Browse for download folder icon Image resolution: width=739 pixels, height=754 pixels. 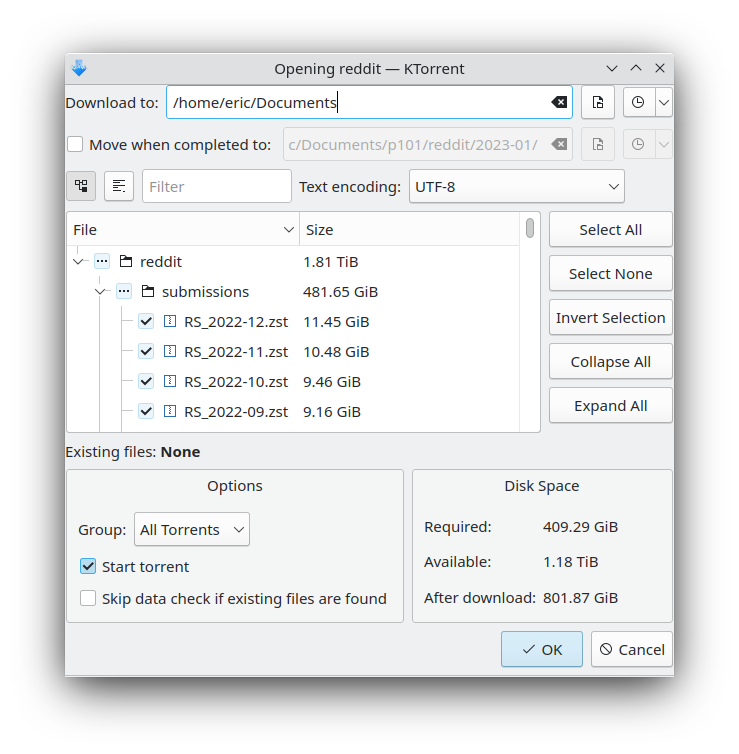click(598, 102)
